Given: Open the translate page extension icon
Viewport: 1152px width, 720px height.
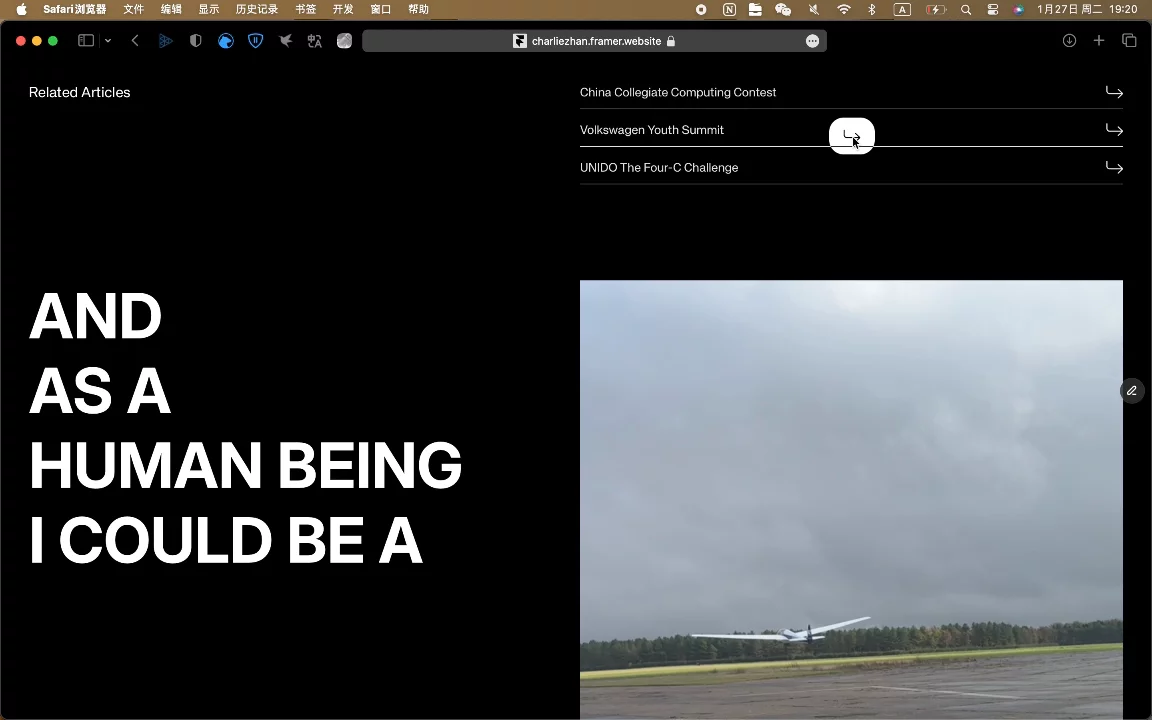Looking at the screenshot, I should 314,41.
